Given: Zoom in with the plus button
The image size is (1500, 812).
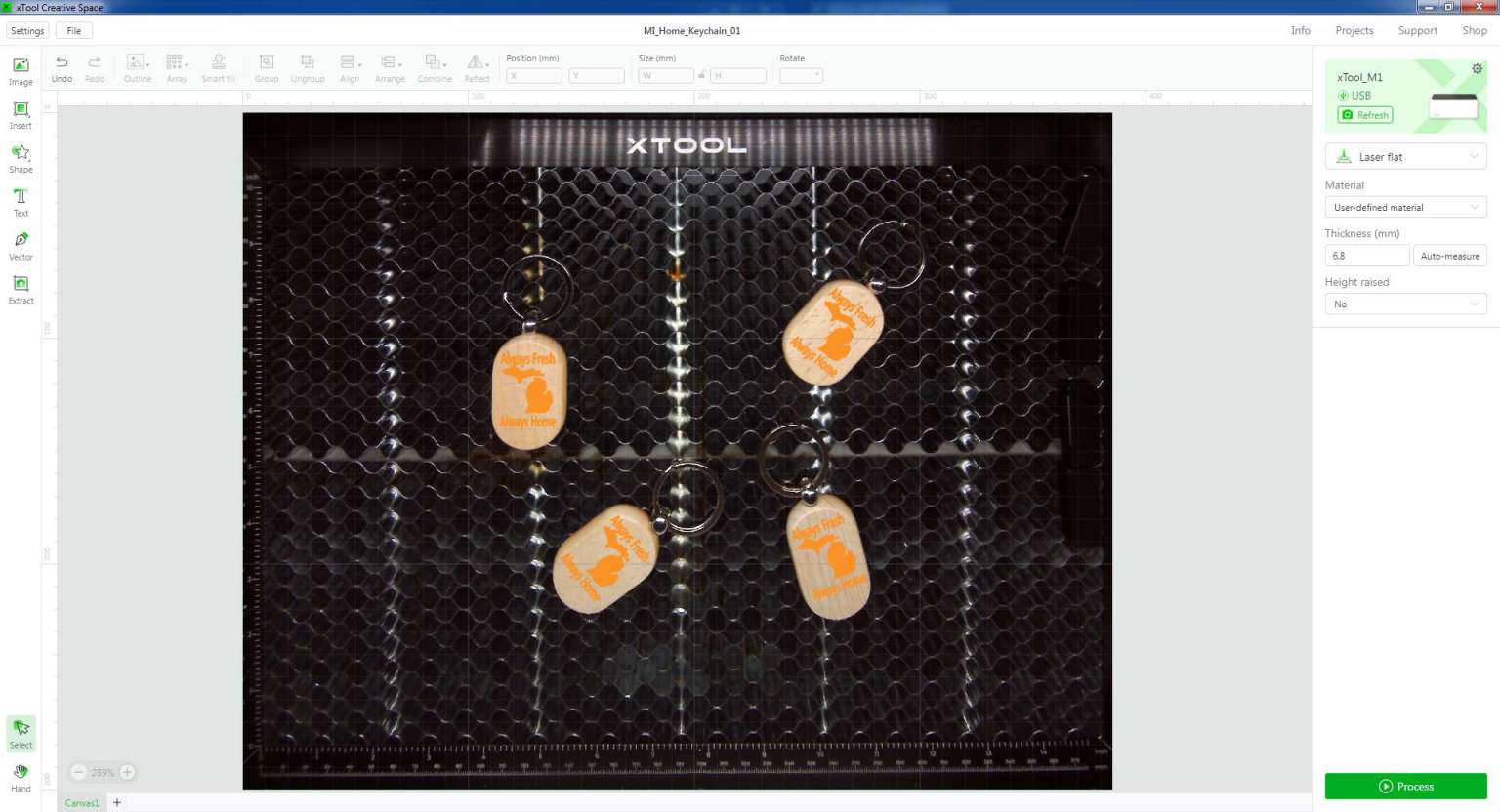Looking at the screenshot, I should 127,772.
